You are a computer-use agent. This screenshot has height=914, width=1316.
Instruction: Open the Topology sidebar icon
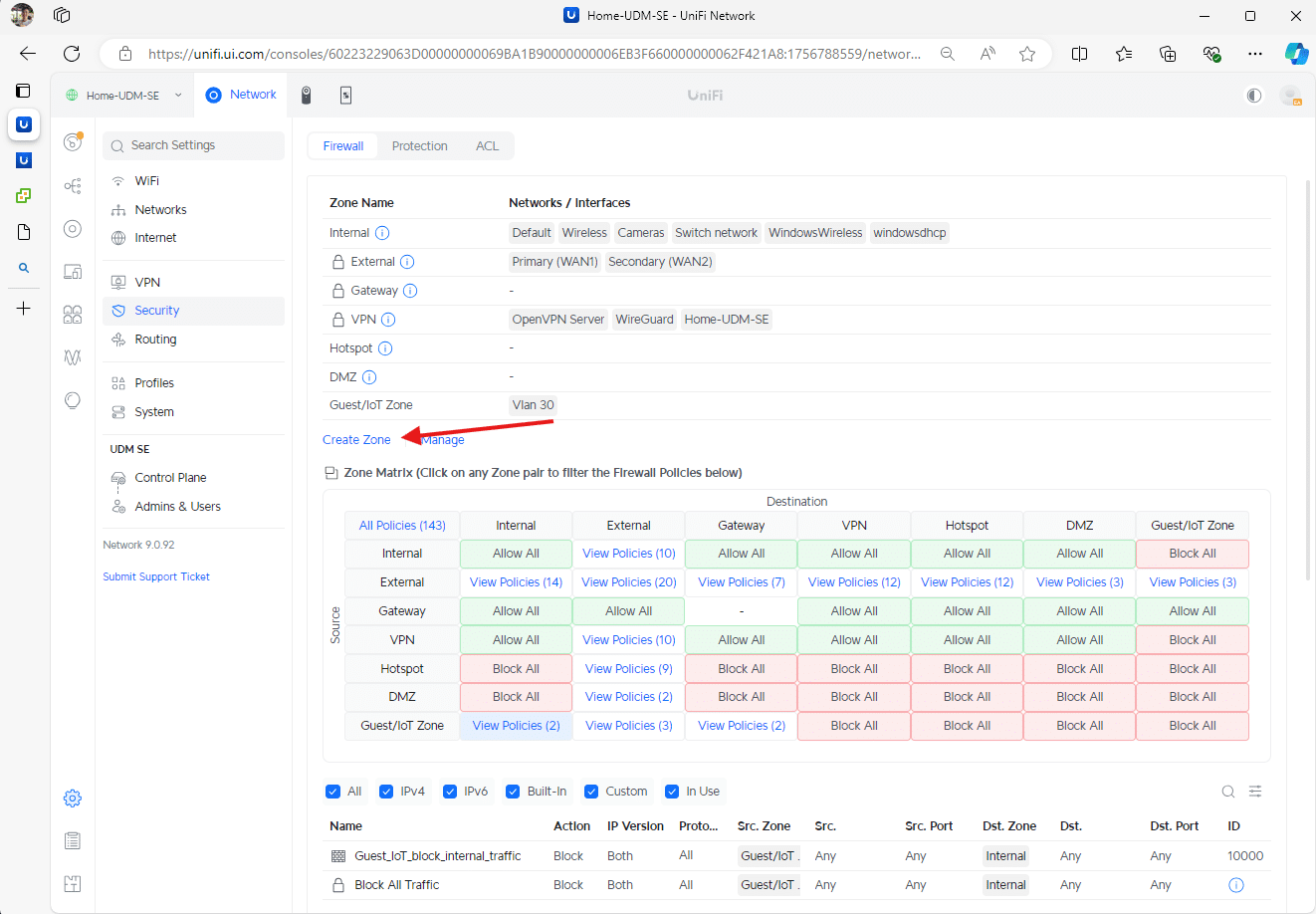coord(73,186)
